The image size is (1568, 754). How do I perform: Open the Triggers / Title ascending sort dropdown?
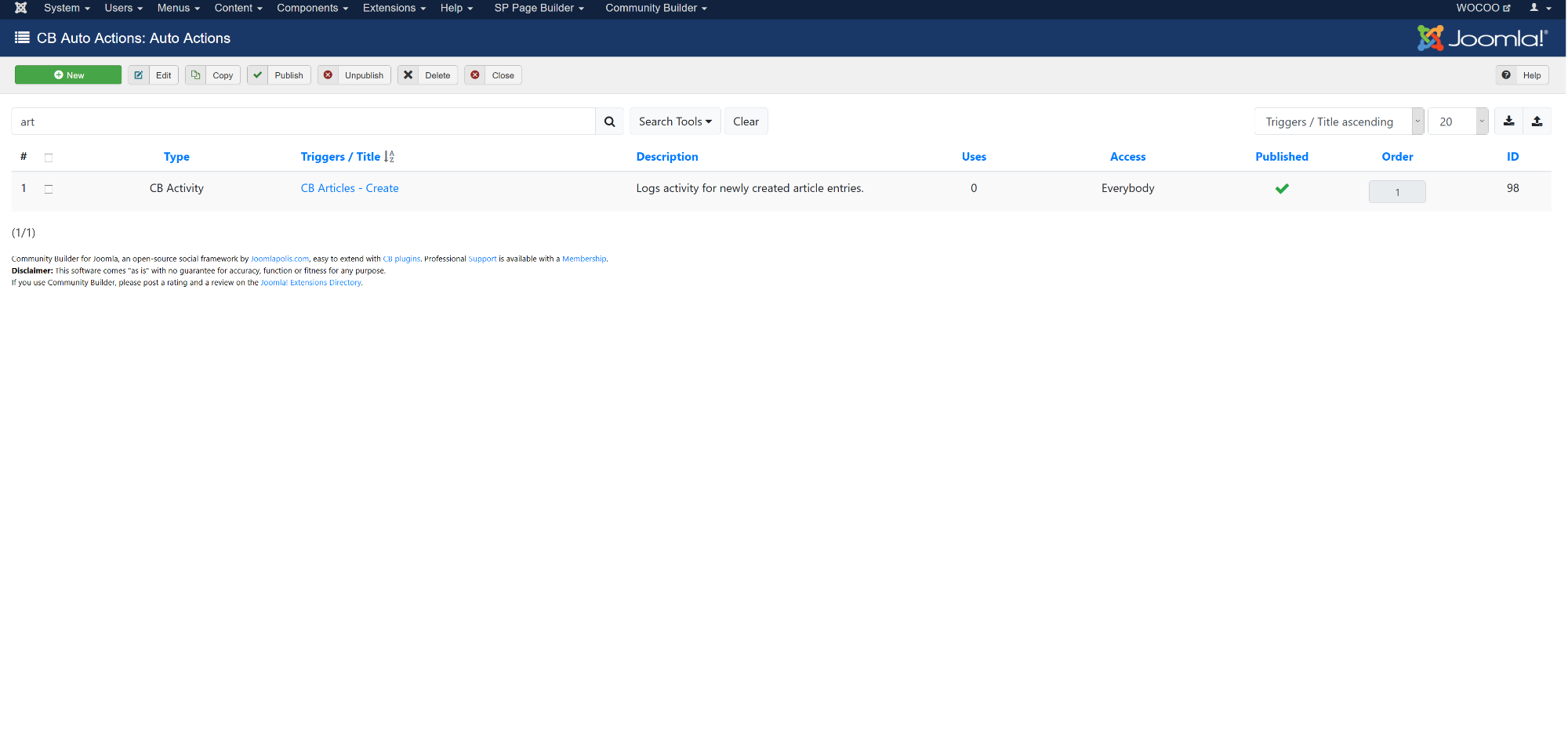coord(1339,121)
